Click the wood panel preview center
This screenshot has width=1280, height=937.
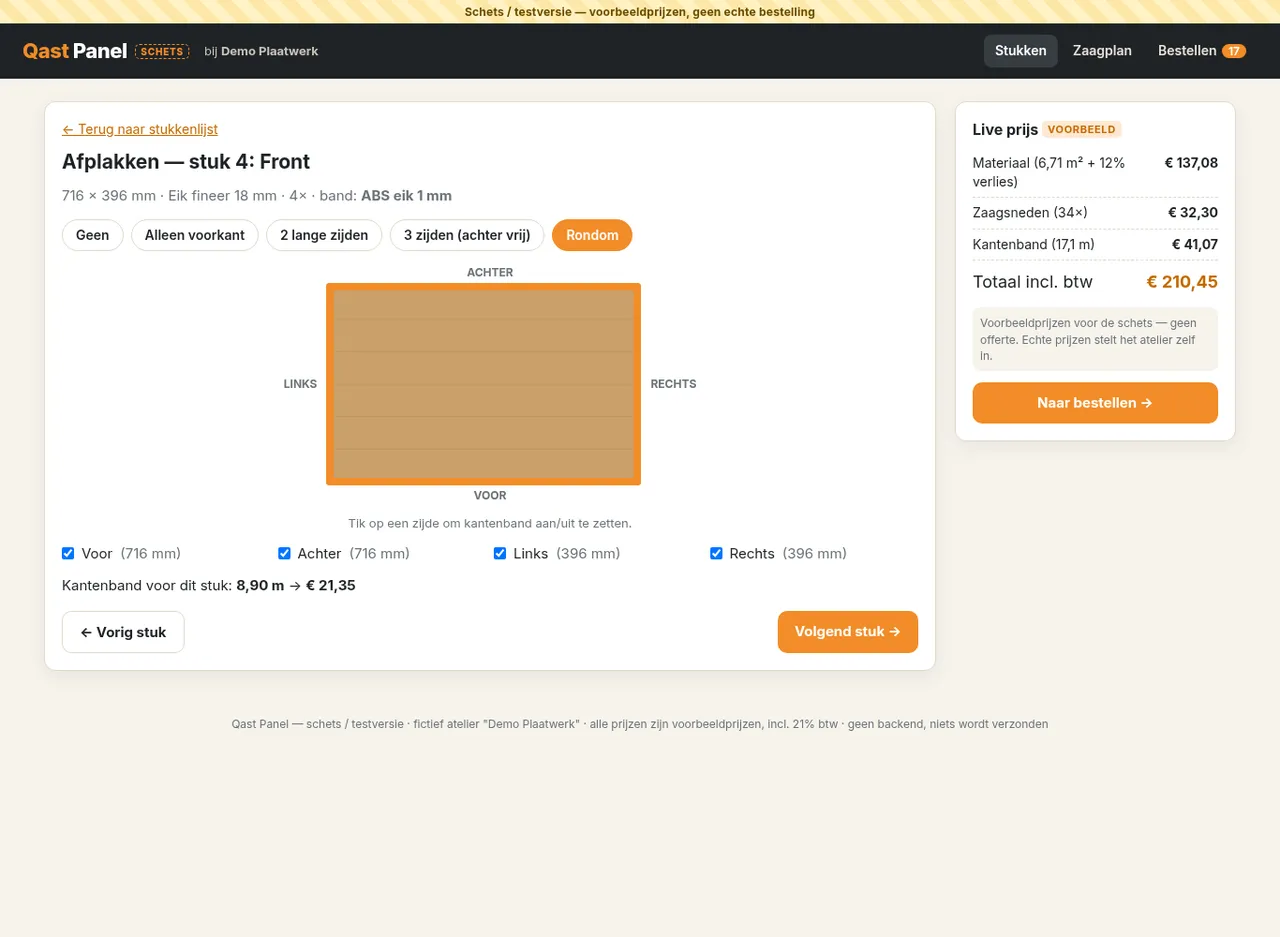483,384
